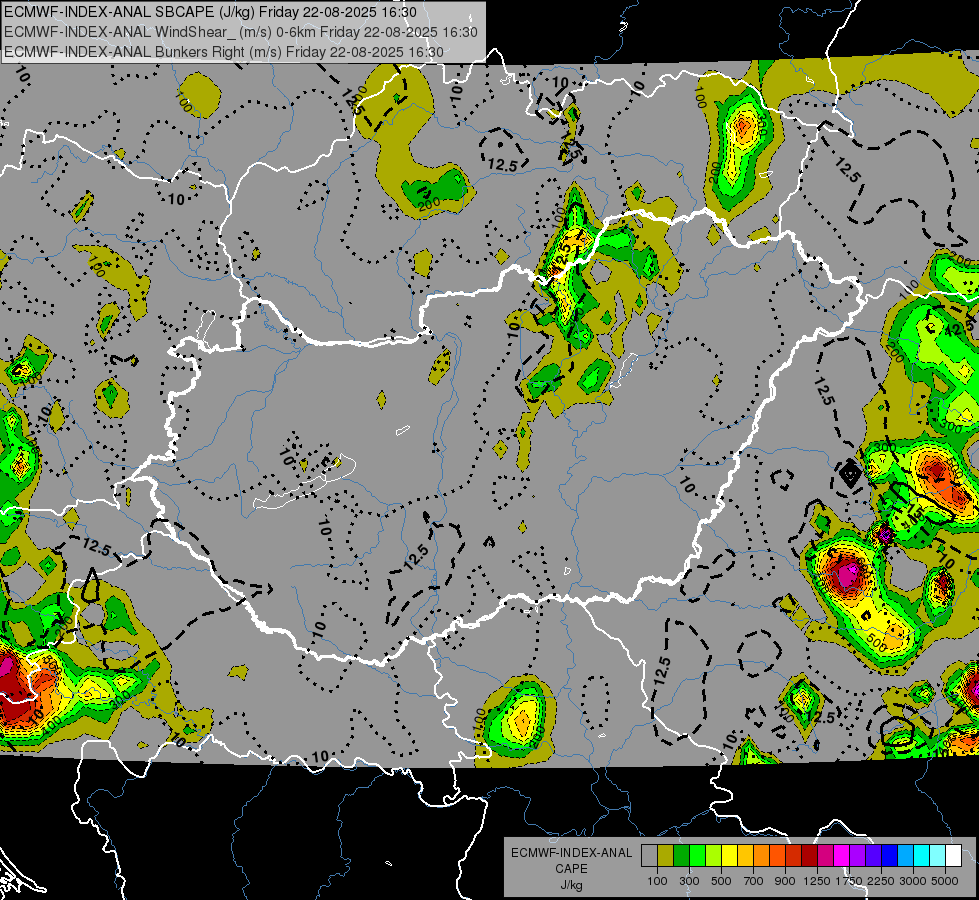Click the CAPE label in legend

point(571,869)
